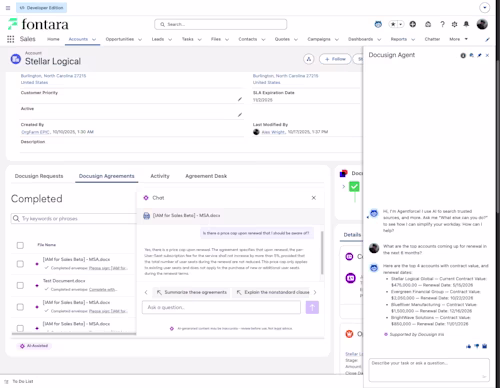The image size is (500, 388).
Task: Switch to the Activity tab
Action: tap(160, 176)
